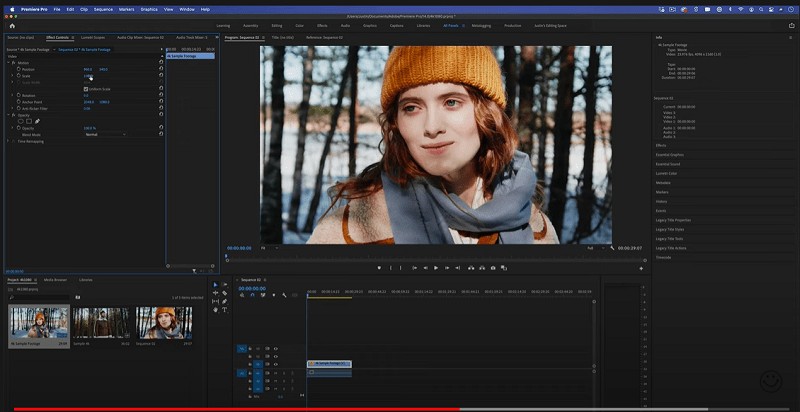Open the Full playback resolution dropdown
This screenshot has height=412, width=800.
click(595, 248)
